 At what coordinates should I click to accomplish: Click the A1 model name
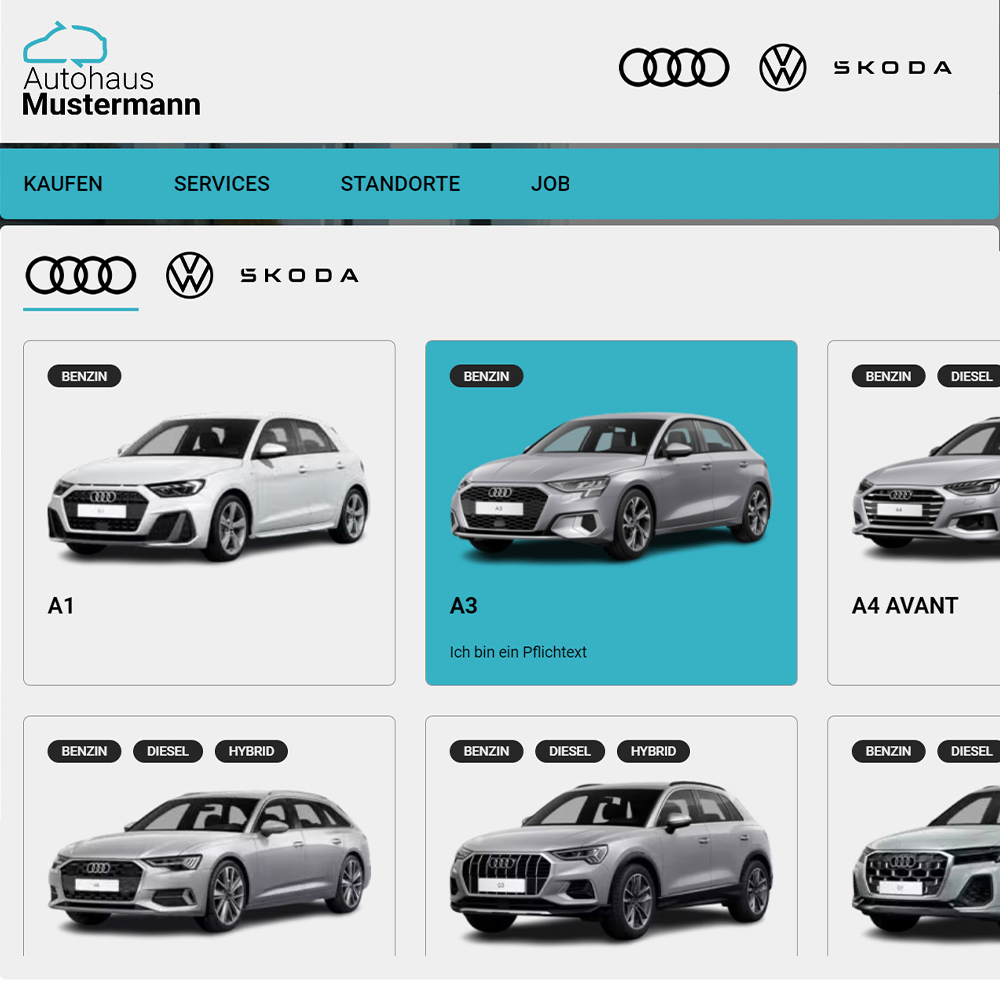61,606
